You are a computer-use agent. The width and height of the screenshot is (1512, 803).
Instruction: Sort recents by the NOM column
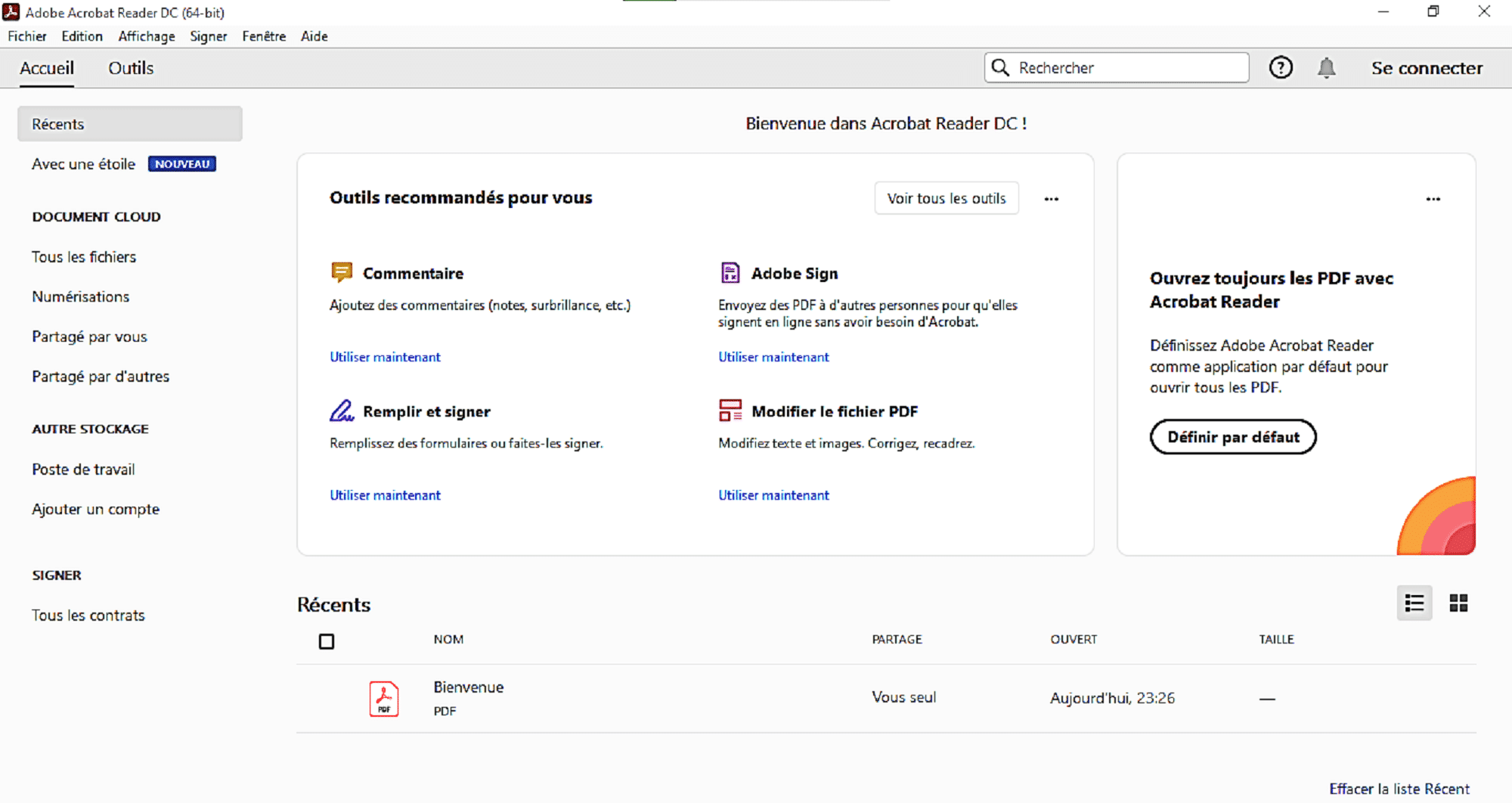(448, 640)
